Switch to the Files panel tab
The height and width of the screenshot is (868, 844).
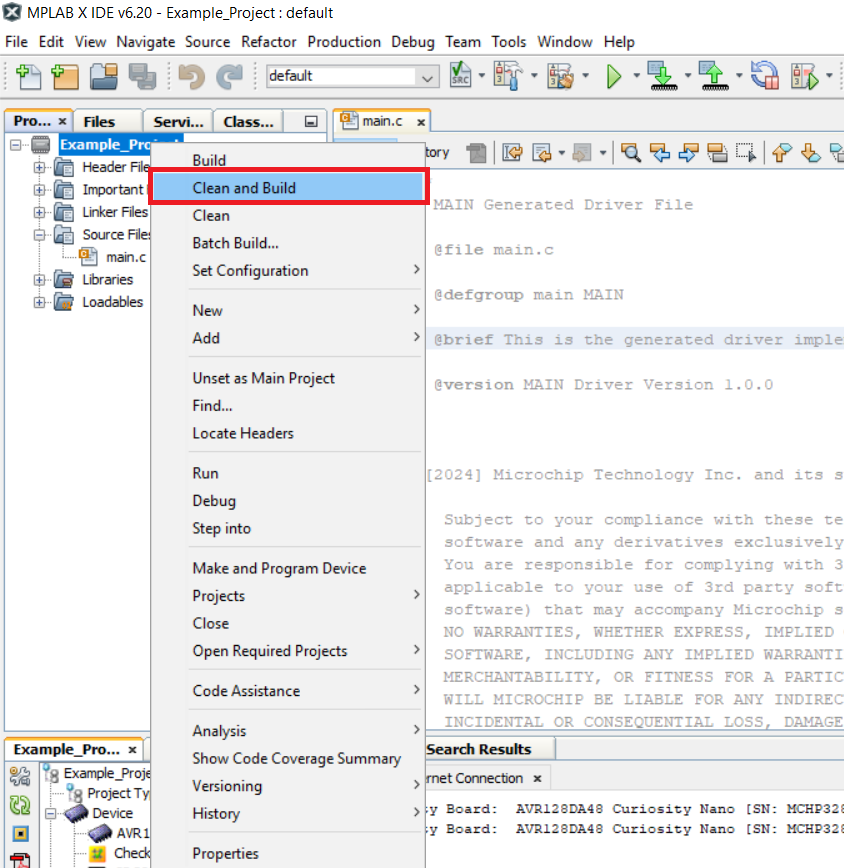pyautogui.click(x=107, y=121)
